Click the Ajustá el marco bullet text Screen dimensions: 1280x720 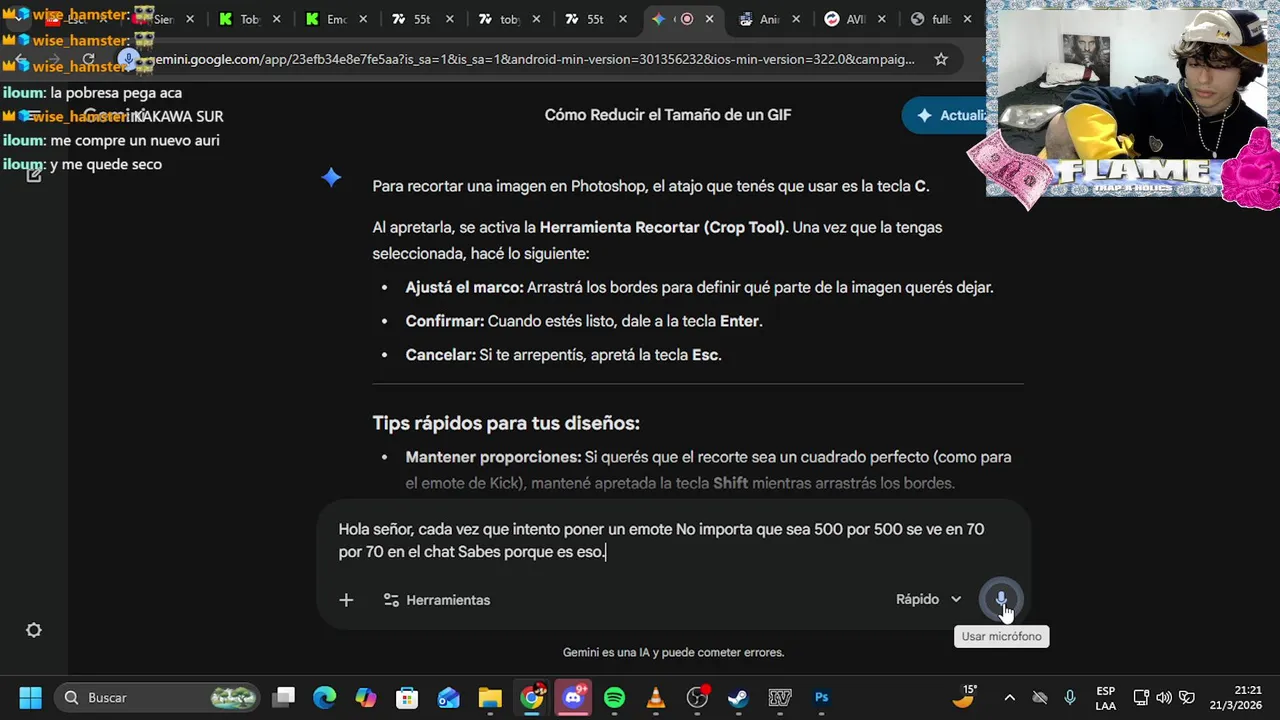[699, 287]
